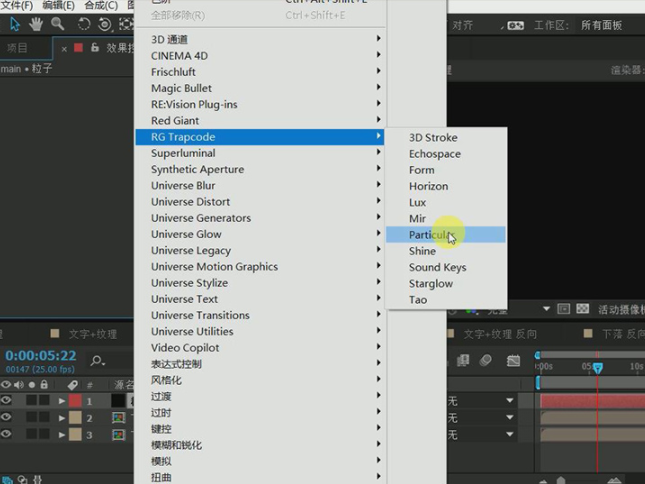Image resolution: width=645 pixels, height=484 pixels.
Task: Click the region of interest icon in viewer
Action: pos(564,309)
